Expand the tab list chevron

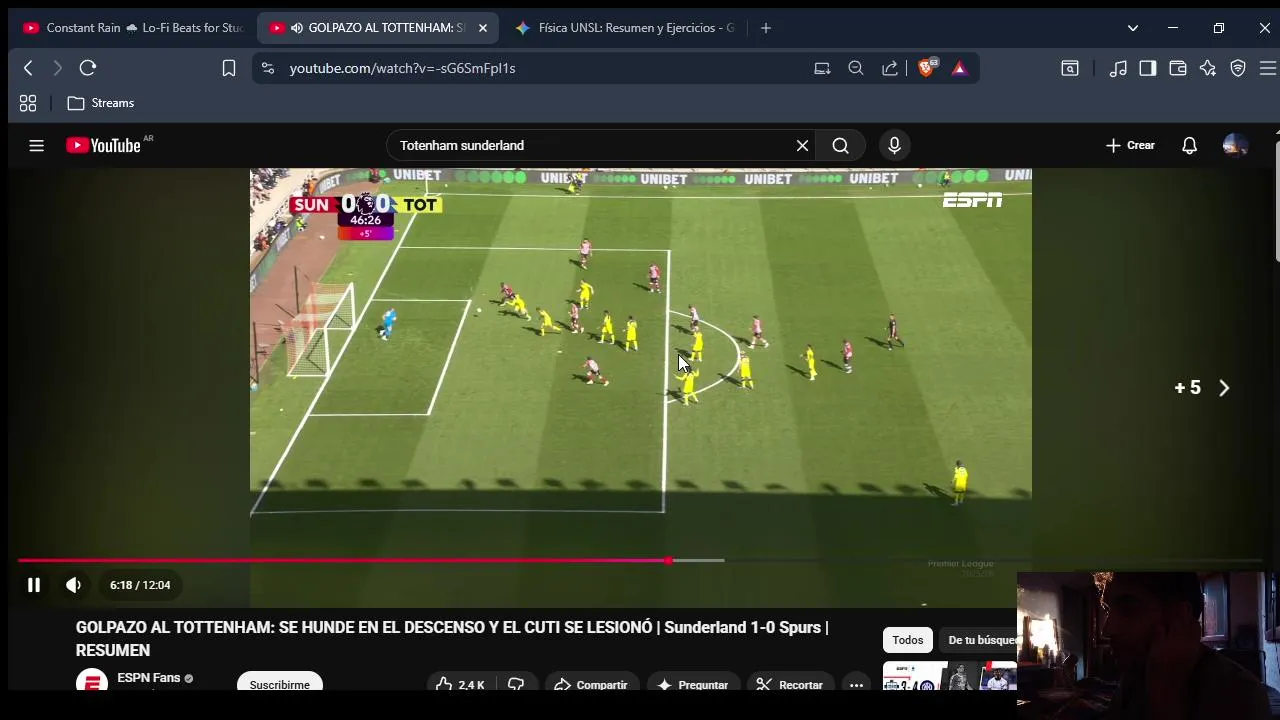click(1133, 28)
